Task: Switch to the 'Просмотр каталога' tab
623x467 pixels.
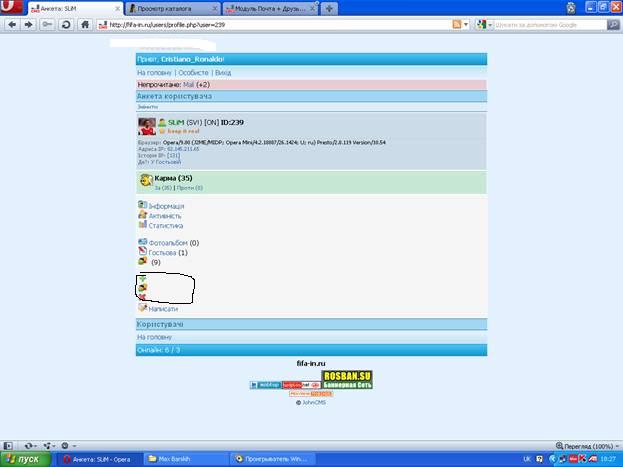Action: pos(172,8)
